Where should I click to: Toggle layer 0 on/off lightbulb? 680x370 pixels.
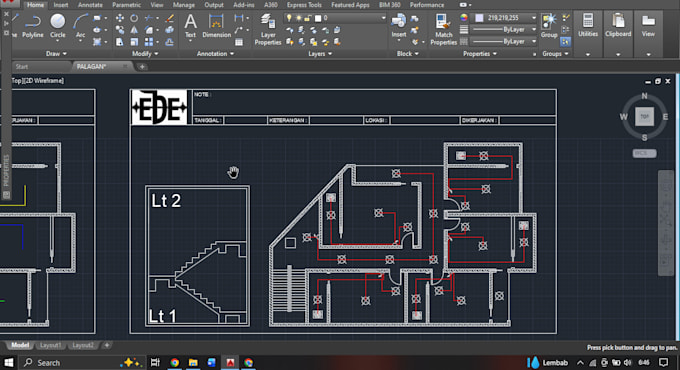(289, 18)
